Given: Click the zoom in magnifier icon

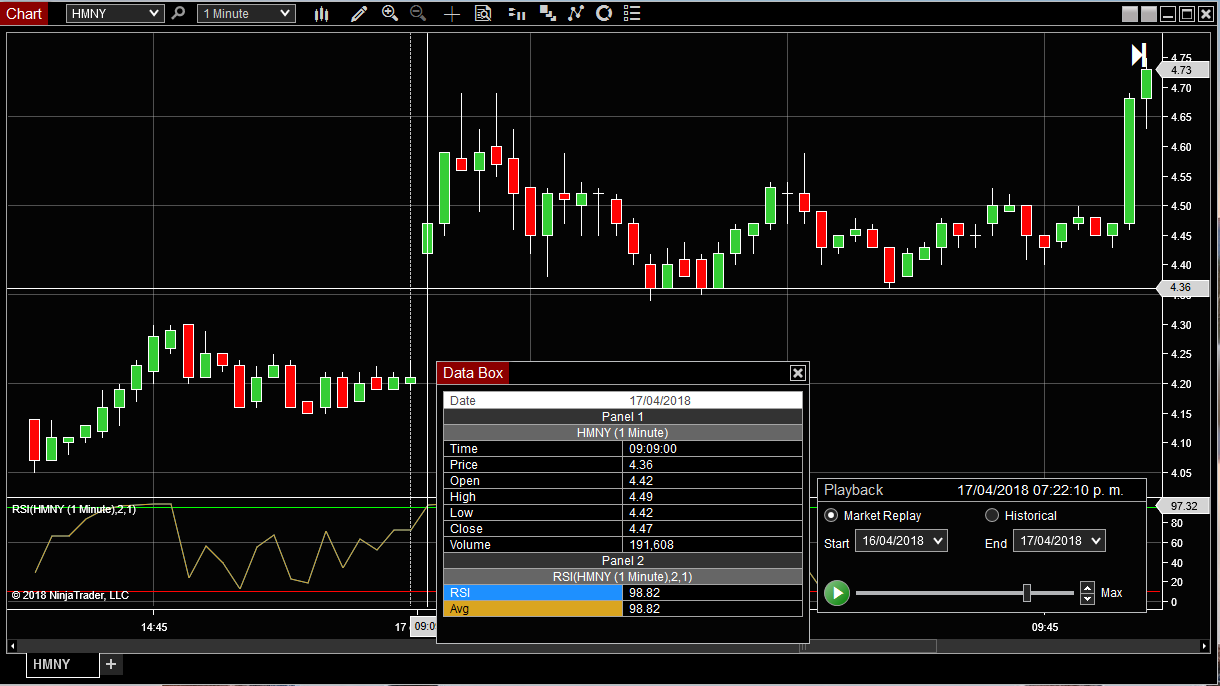Looking at the screenshot, I should tap(390, 14).
